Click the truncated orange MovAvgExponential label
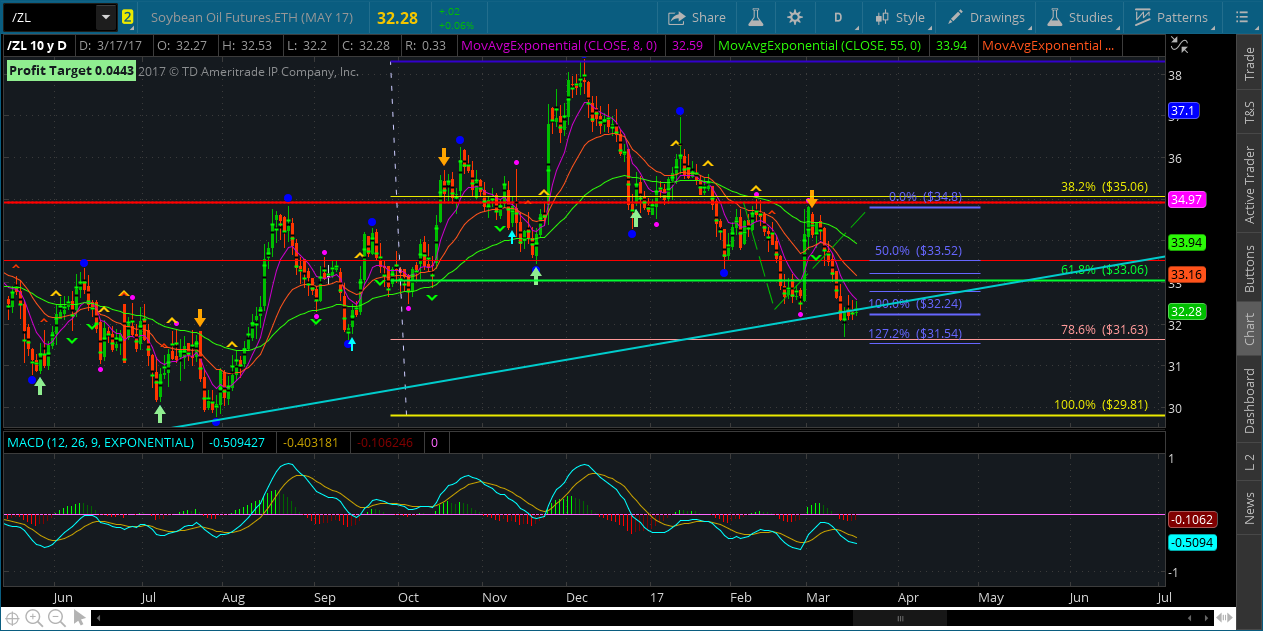 click(1048, 46)
